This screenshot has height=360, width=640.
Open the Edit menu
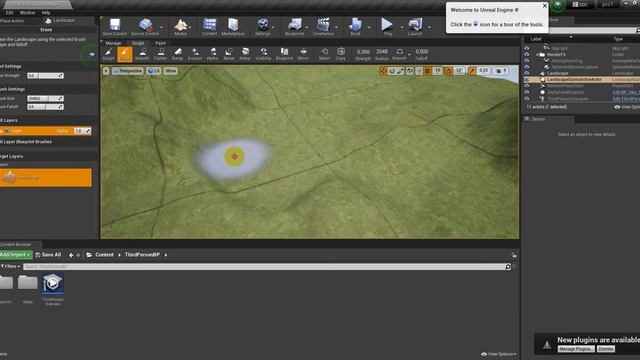click(x=9, y=13)
